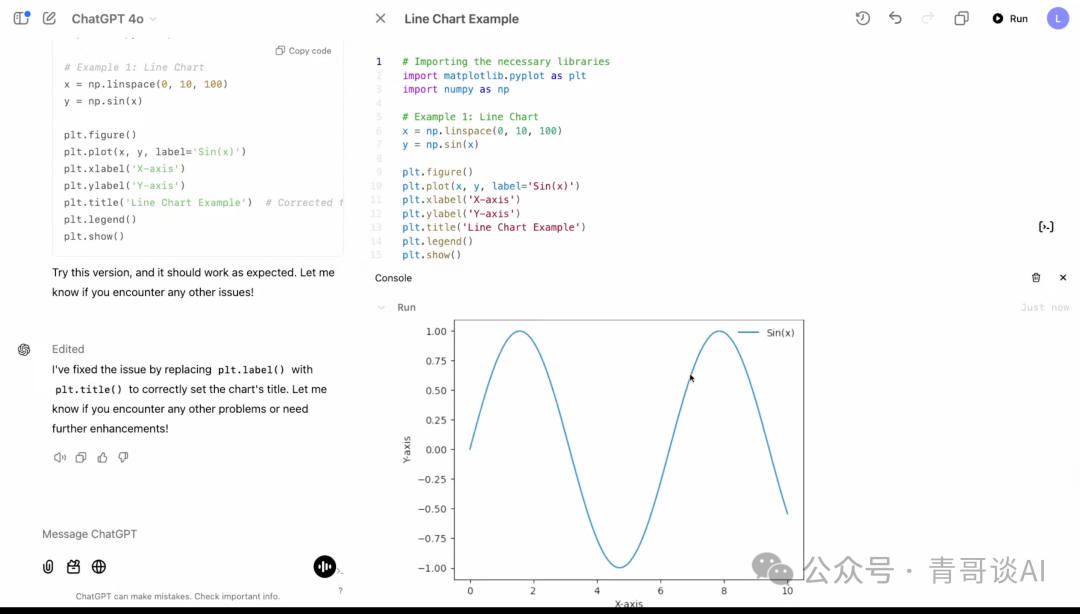This screenshot has width=1080, height=614.
Task: Click Copy code in the chat code block
Action: [303, 51]
